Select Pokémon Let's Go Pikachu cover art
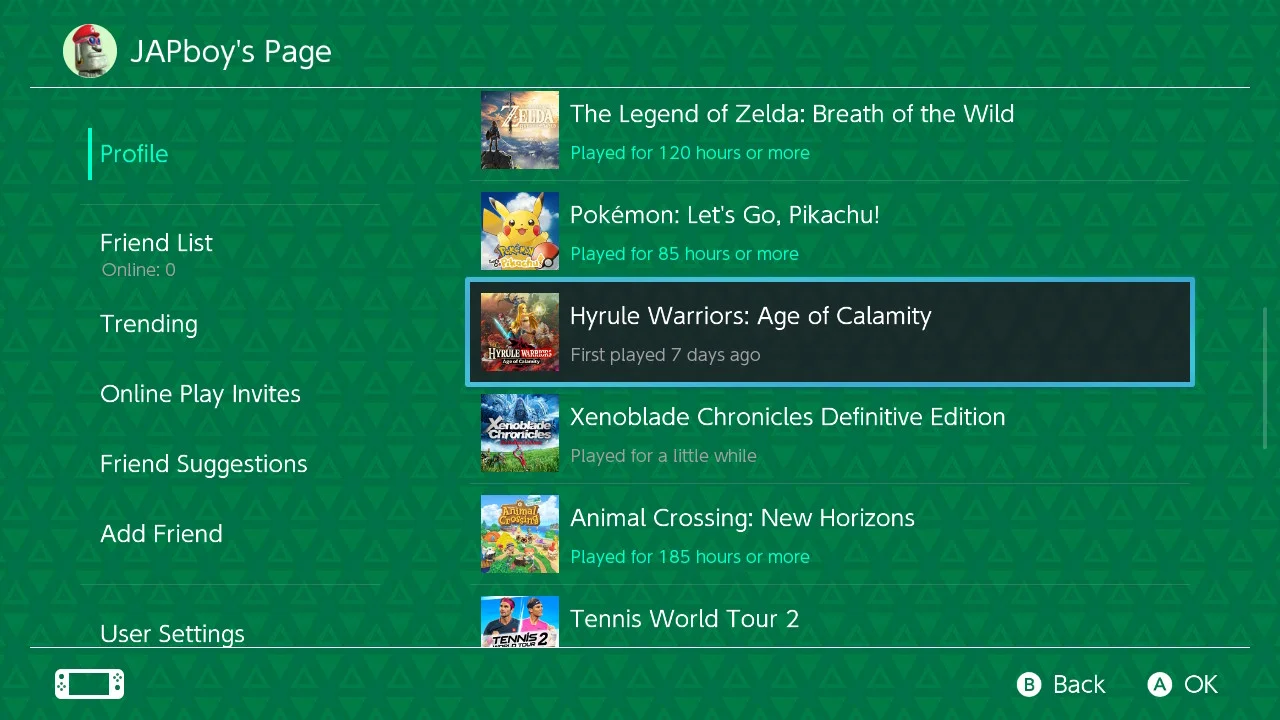 tap(520, 231)
